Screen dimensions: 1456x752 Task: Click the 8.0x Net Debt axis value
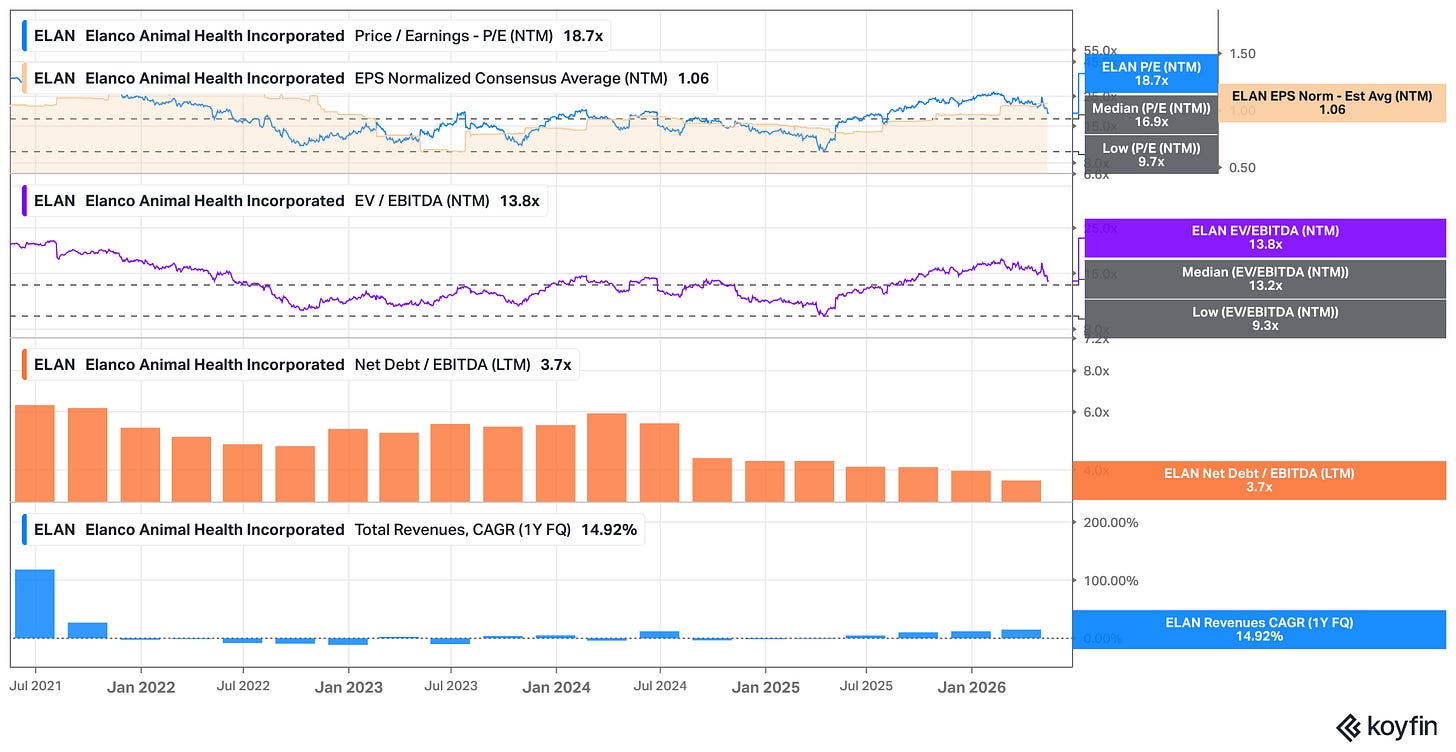(x=1097, y=371)
